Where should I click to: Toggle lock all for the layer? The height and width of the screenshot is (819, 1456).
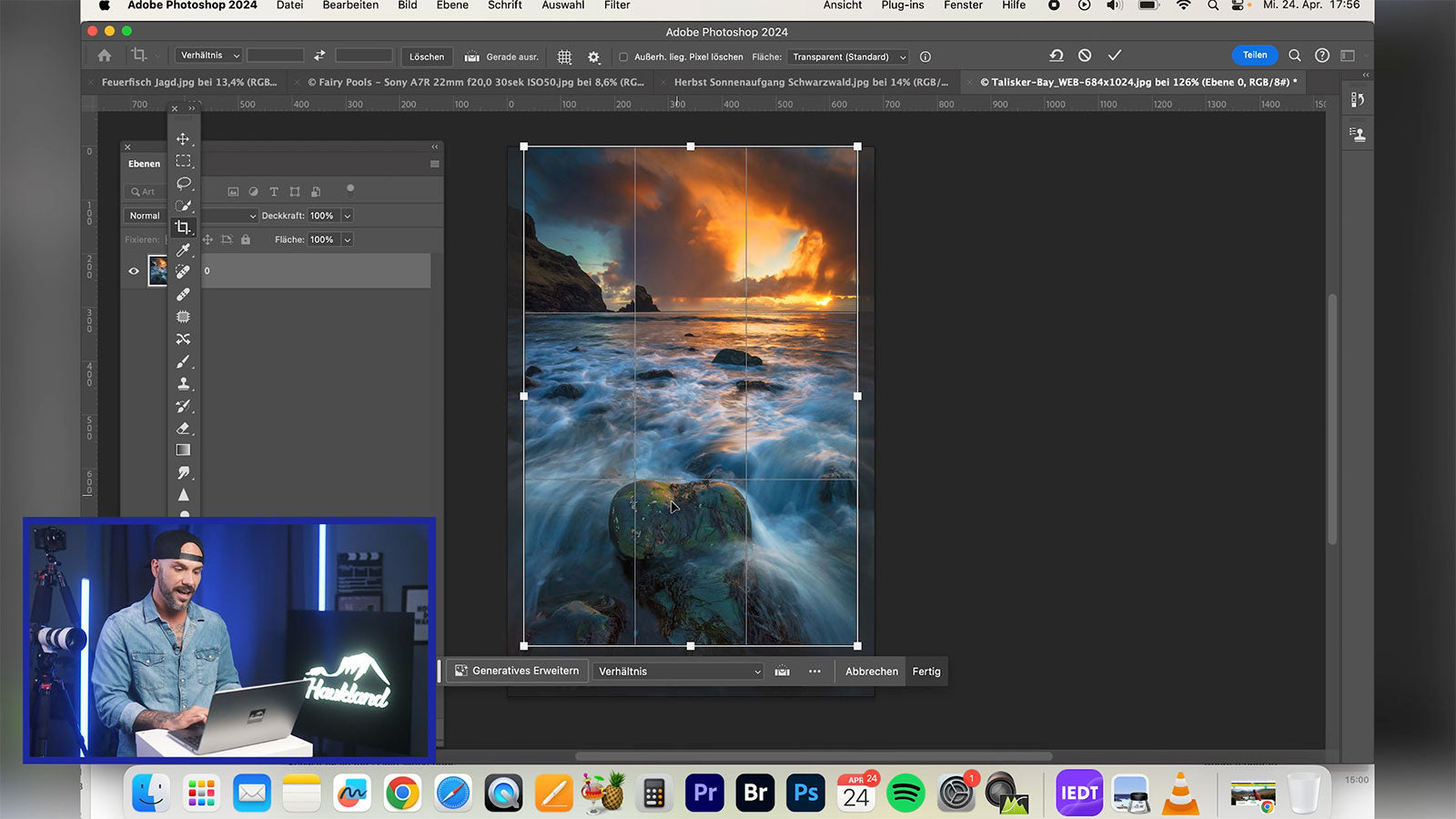pyautogui.click(x=246, y=239)
